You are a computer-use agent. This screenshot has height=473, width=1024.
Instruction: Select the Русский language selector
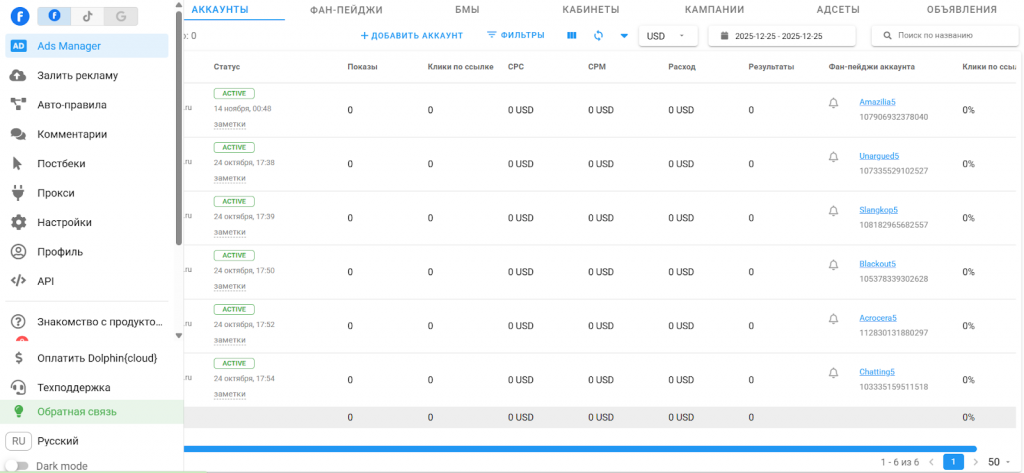[x=57, y=441]
